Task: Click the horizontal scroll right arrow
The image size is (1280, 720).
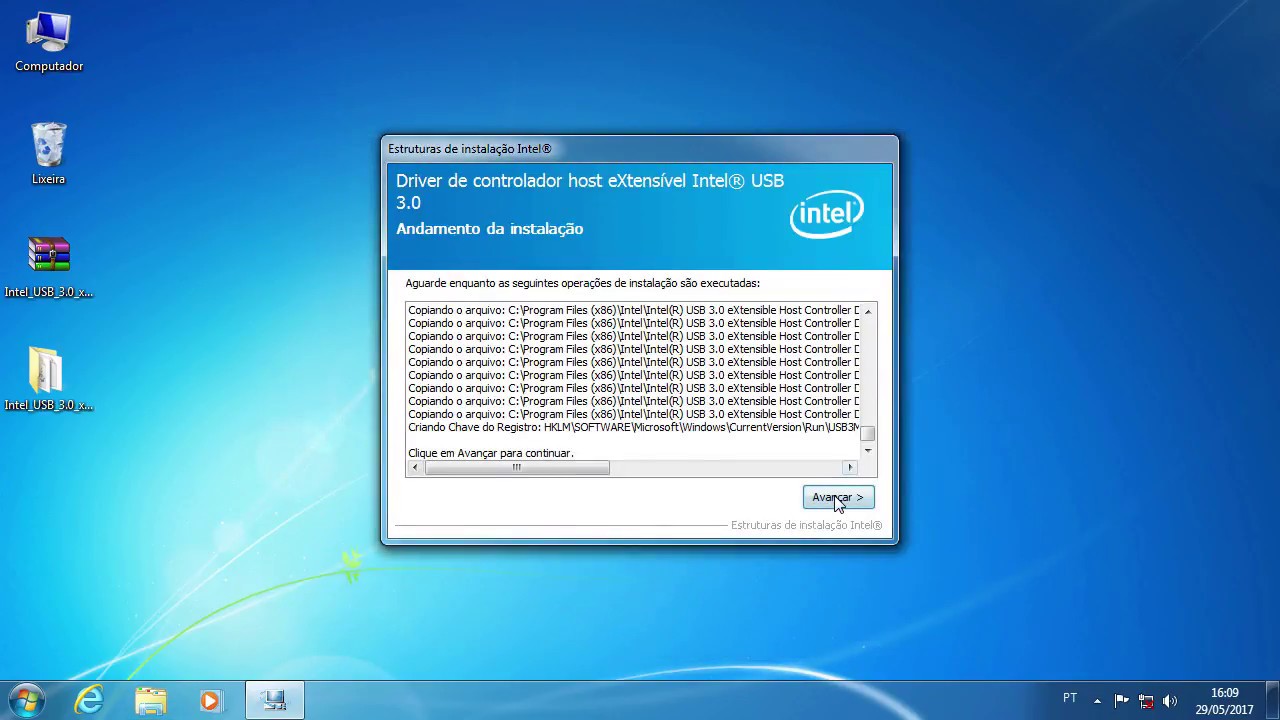Action: 850,467
